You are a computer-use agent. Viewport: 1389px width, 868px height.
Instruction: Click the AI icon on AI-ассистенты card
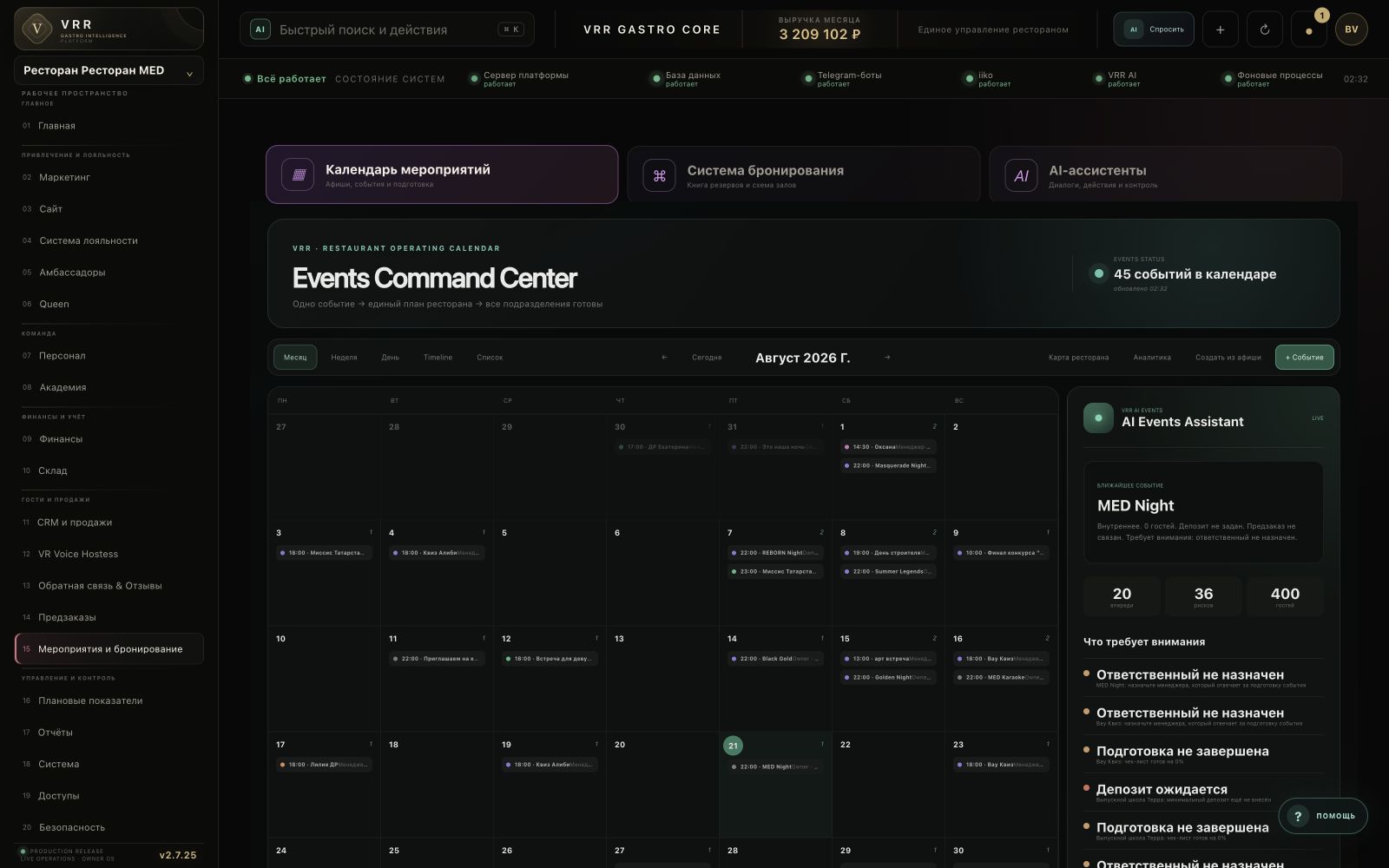(x=1021, y=175)
